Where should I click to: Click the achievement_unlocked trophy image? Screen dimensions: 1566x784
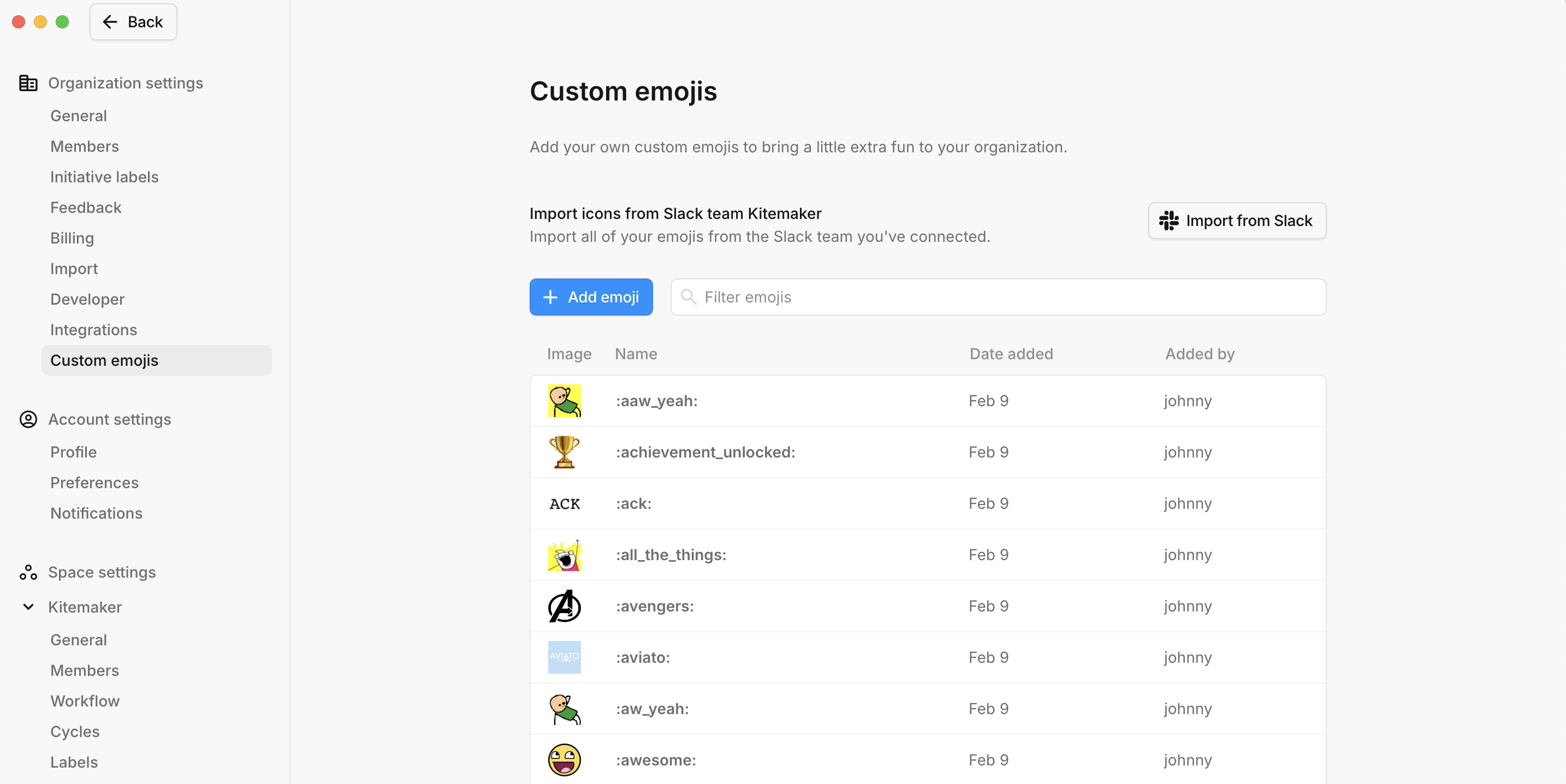pos(564,452)
